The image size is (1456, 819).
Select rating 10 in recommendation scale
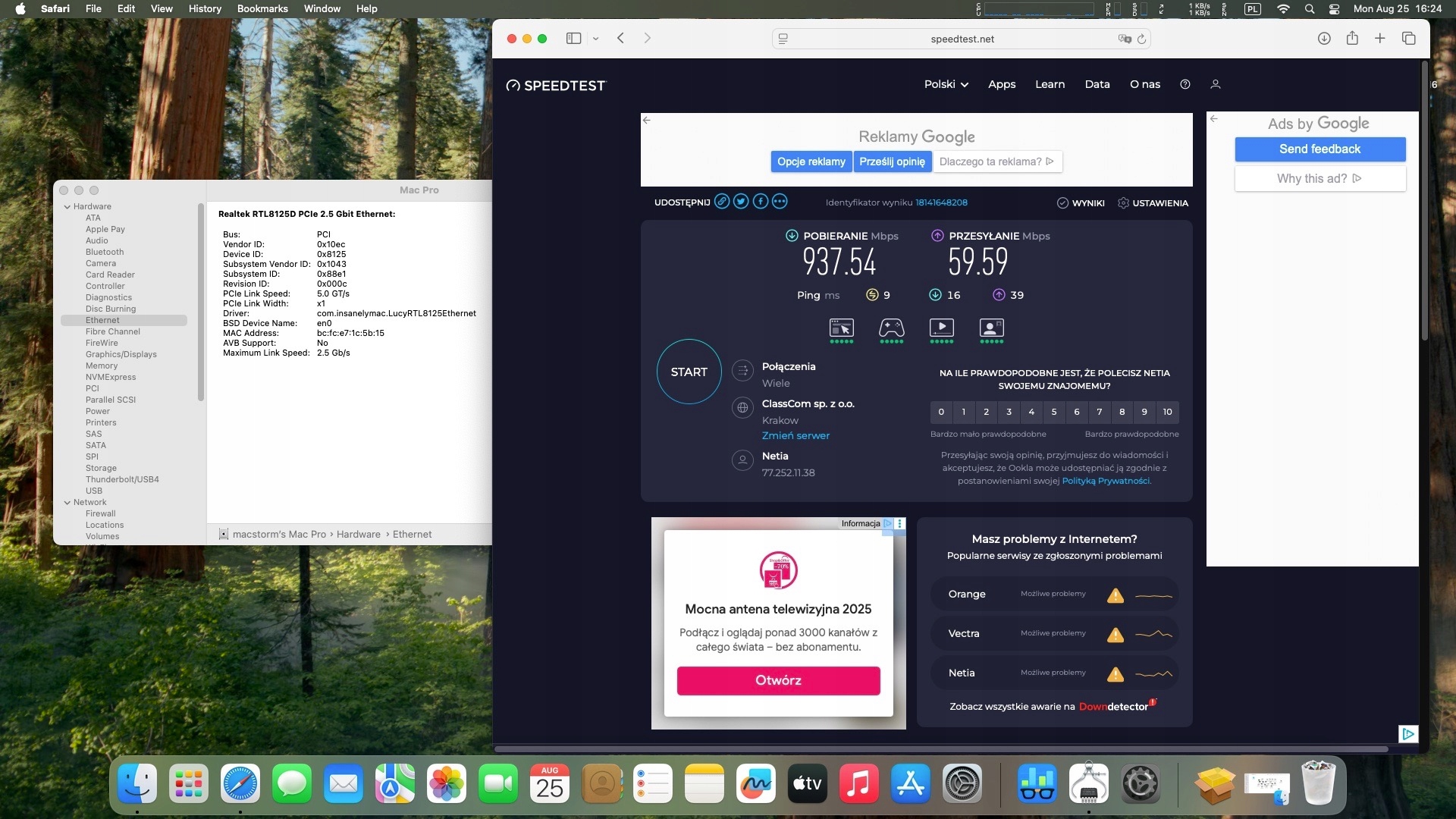click(x=1167, y=412)
